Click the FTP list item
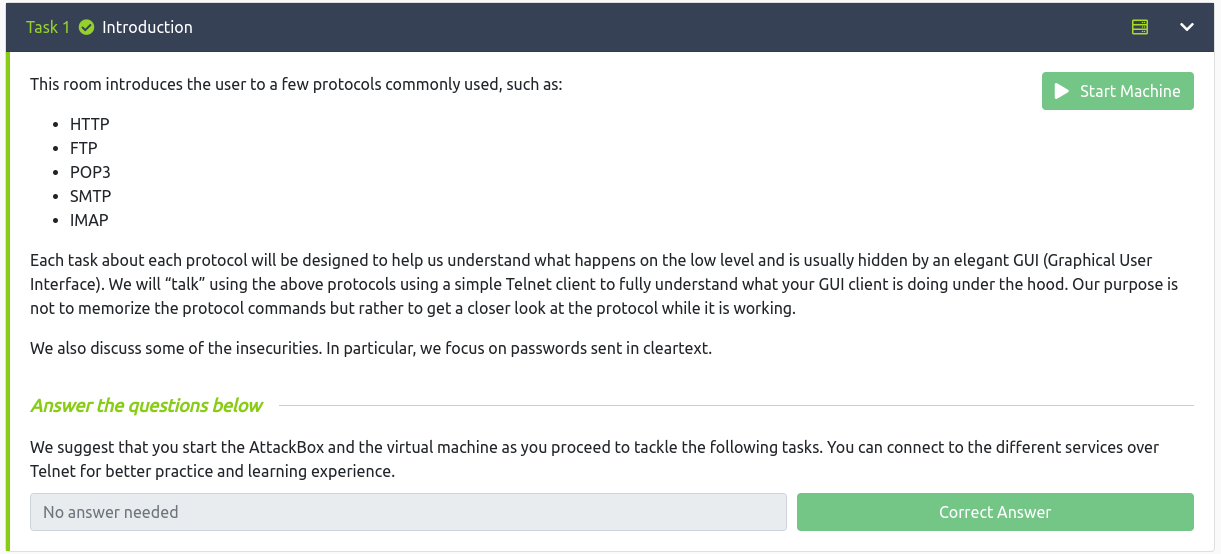This screenshot has height=554, width=1221. click(84, 148)
